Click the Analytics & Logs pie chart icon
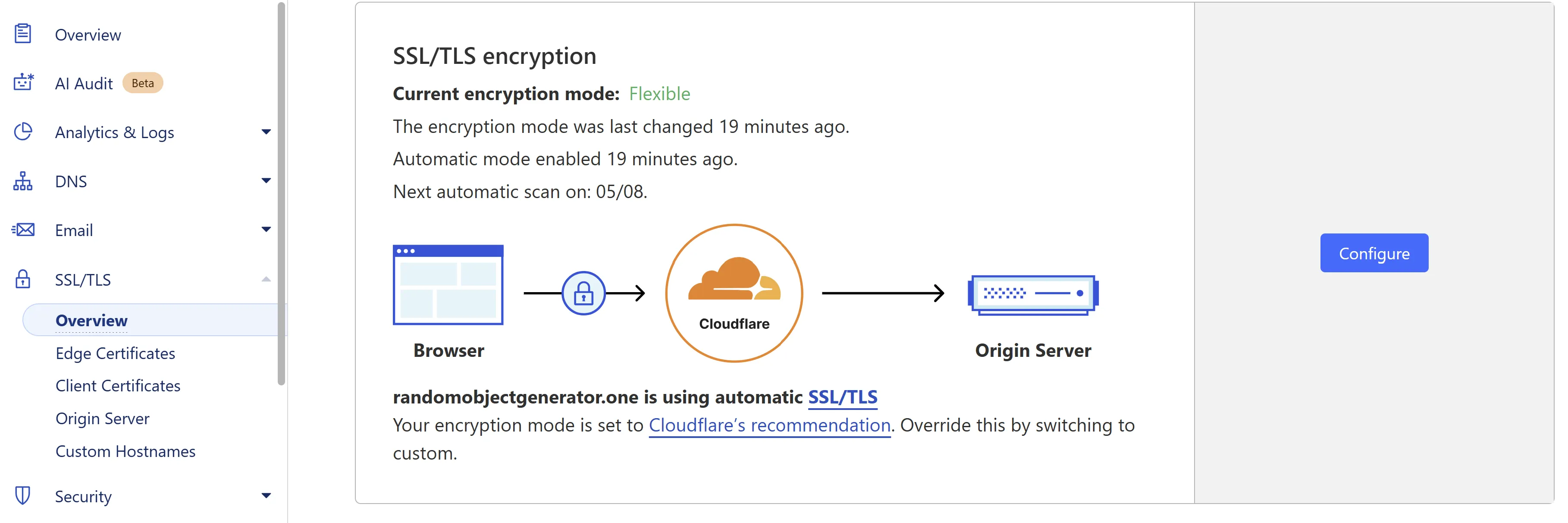The height and width of the screenshot is (523, 1568). pos(23,132)
